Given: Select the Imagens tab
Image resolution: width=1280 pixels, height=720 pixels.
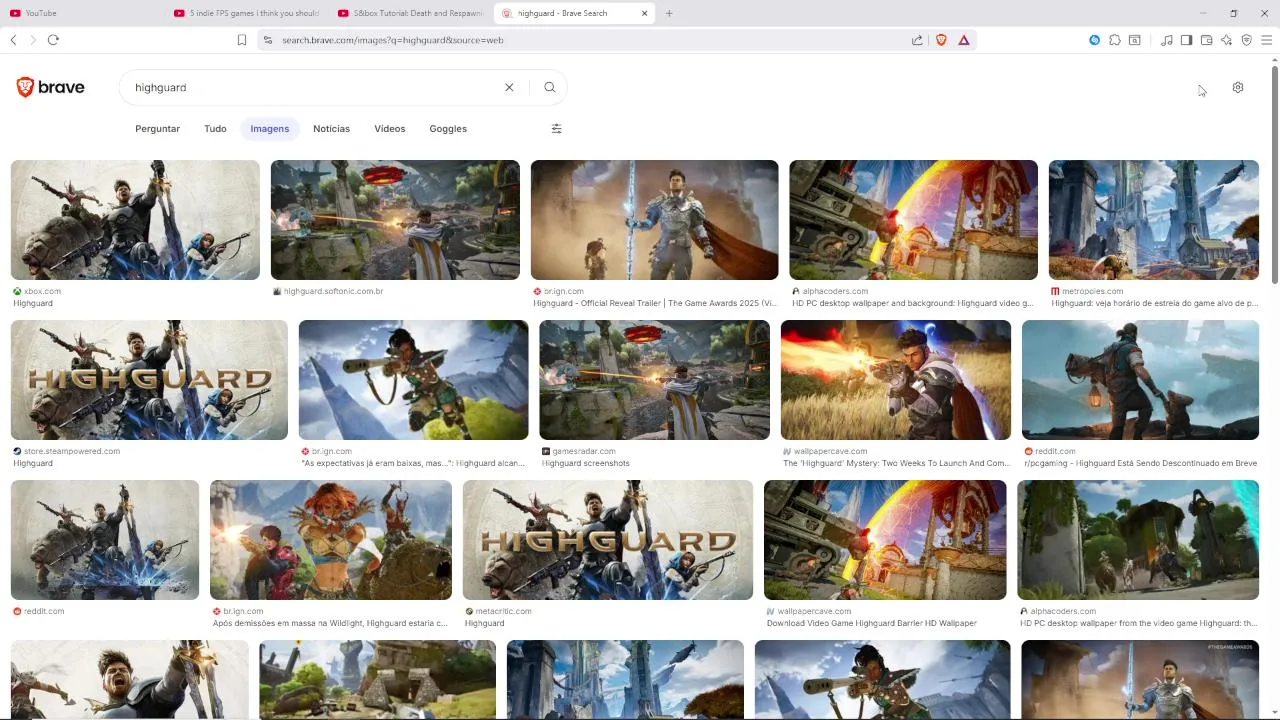Looking at the screenshot, I should tap(270, 128).
